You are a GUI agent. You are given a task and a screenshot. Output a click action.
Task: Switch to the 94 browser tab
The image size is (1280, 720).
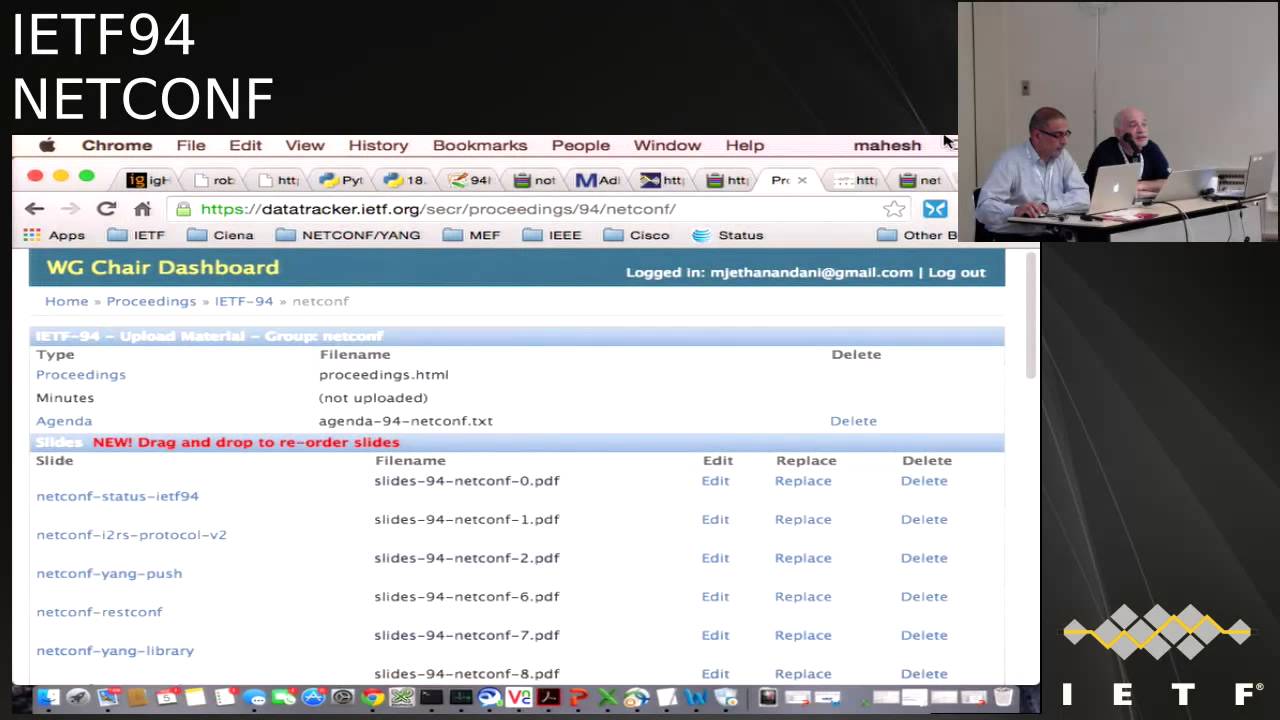469,180
